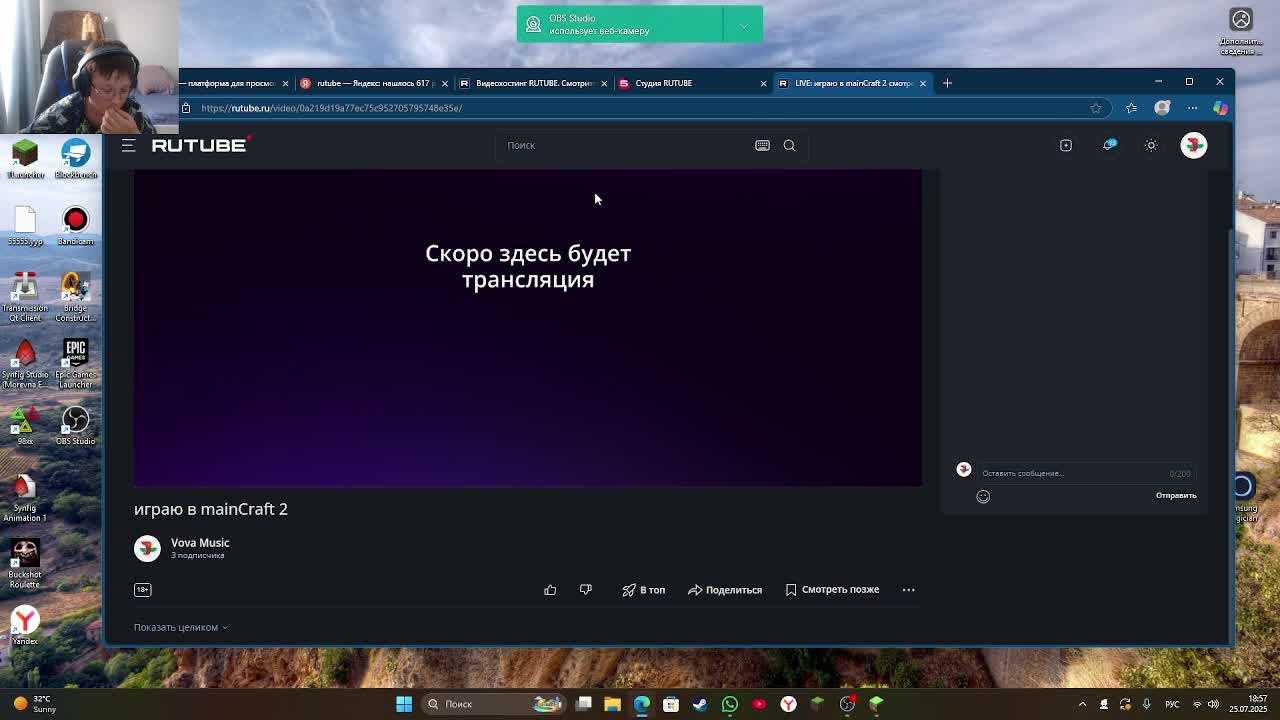Open the Transmission Qt Client shortcut
Image resolution: width=1280 pixels, height=720 pixels.
[x=25, y=297]
